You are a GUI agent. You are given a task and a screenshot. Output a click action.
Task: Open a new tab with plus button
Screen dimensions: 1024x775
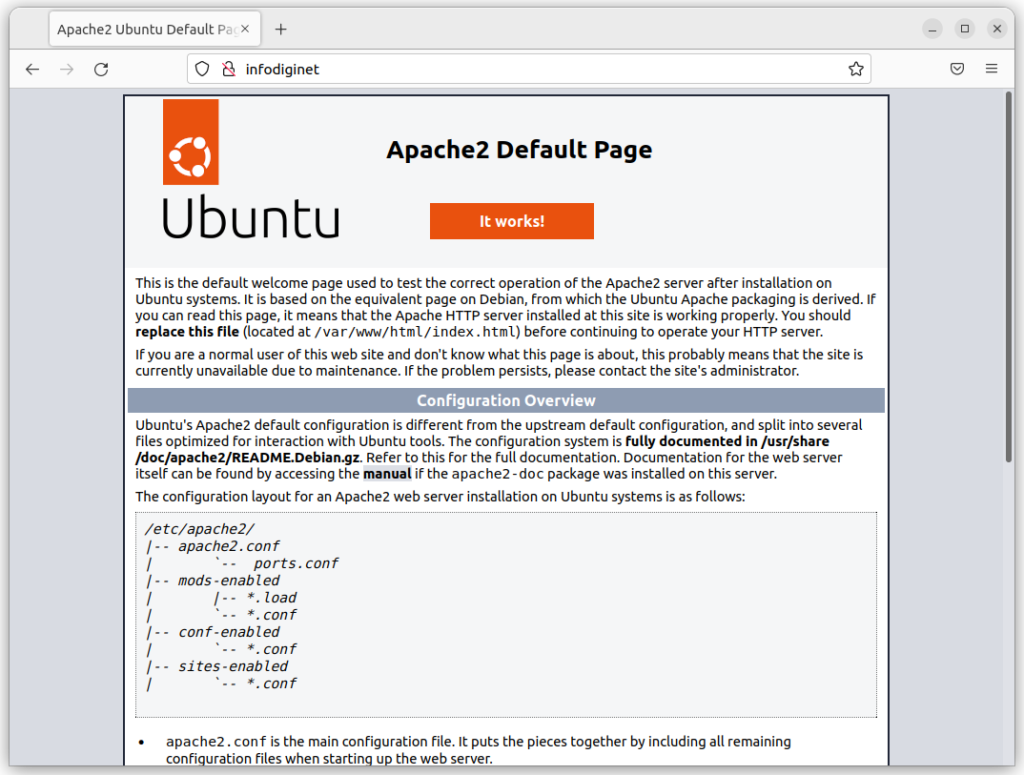[281, 29]
